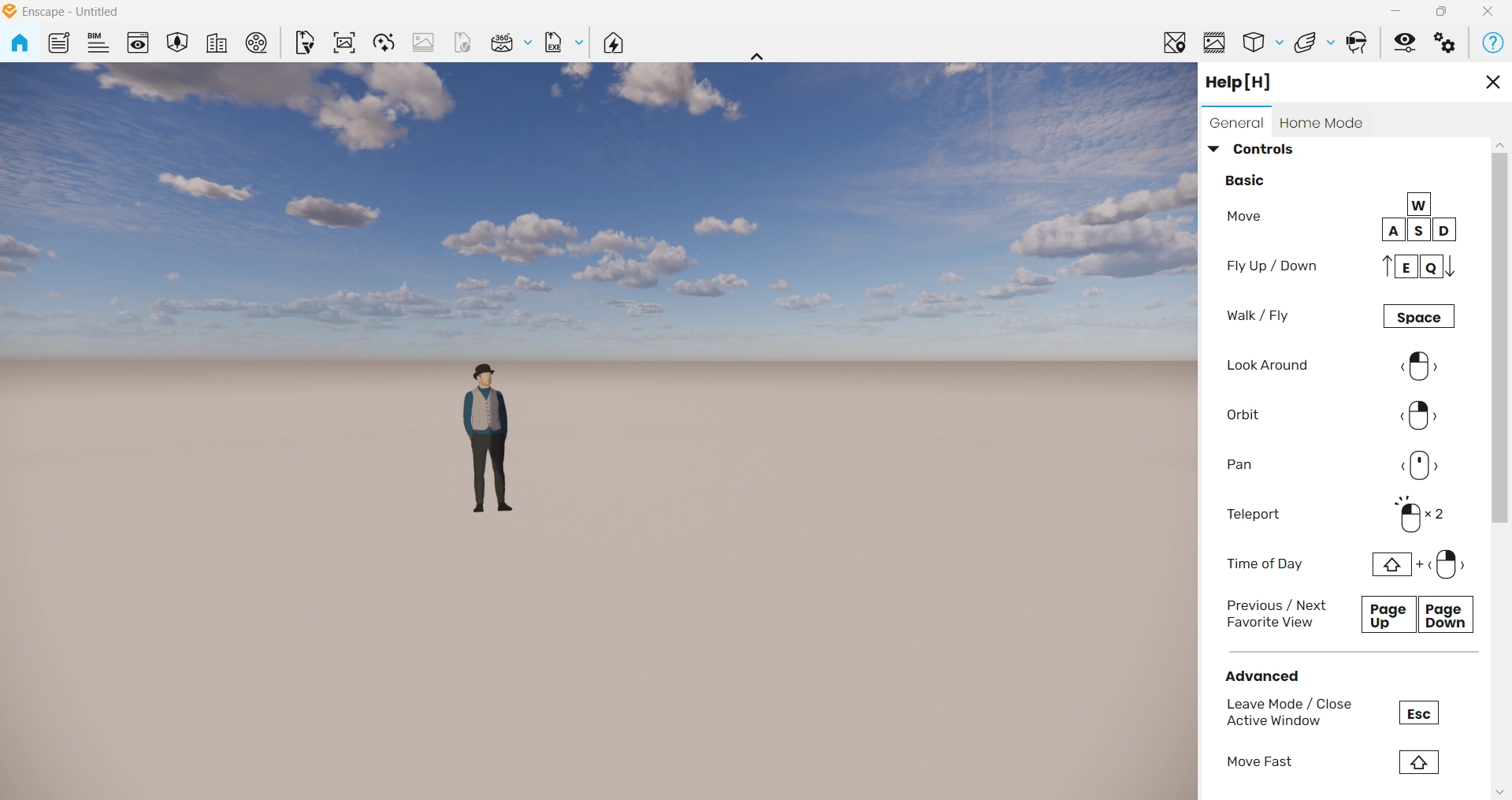Click the sparkle AI enhancer icon
The height and width of the screenshot is (800, 1512).
click(x=384, y=43)
